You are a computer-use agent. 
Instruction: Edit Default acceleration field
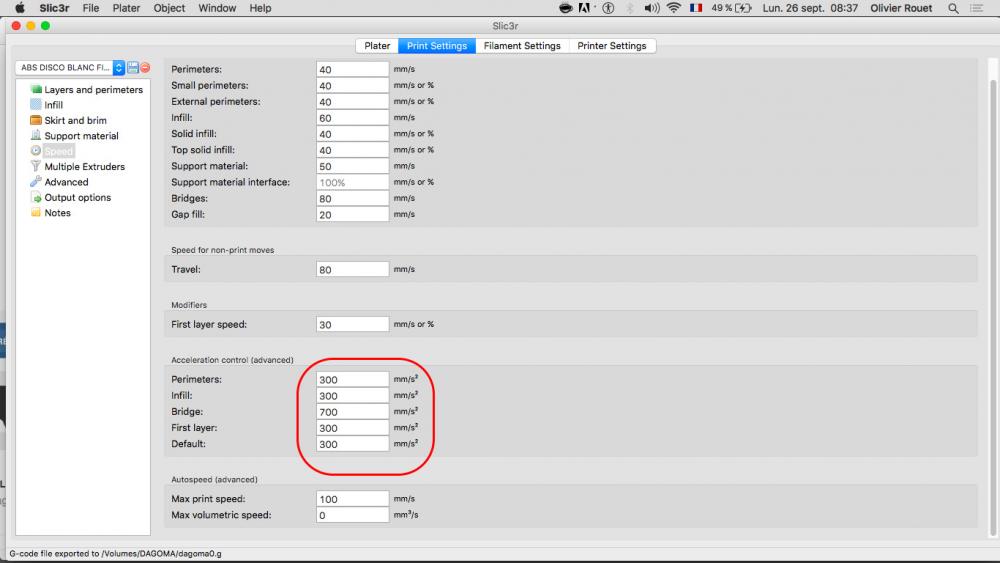(352, 444)
